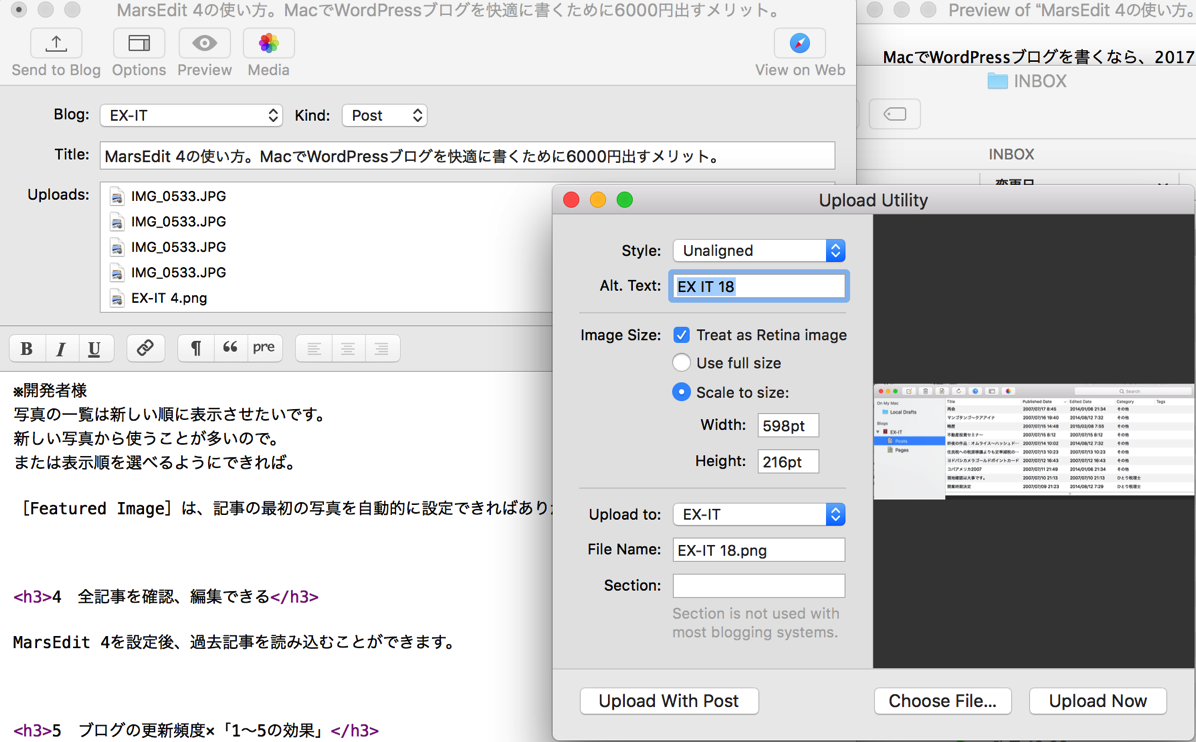1196x742 pixels.
Task: Click the h3 heading line 全記事を確認、編集できる
Action: pyautogui.click(x=166, y=596)
